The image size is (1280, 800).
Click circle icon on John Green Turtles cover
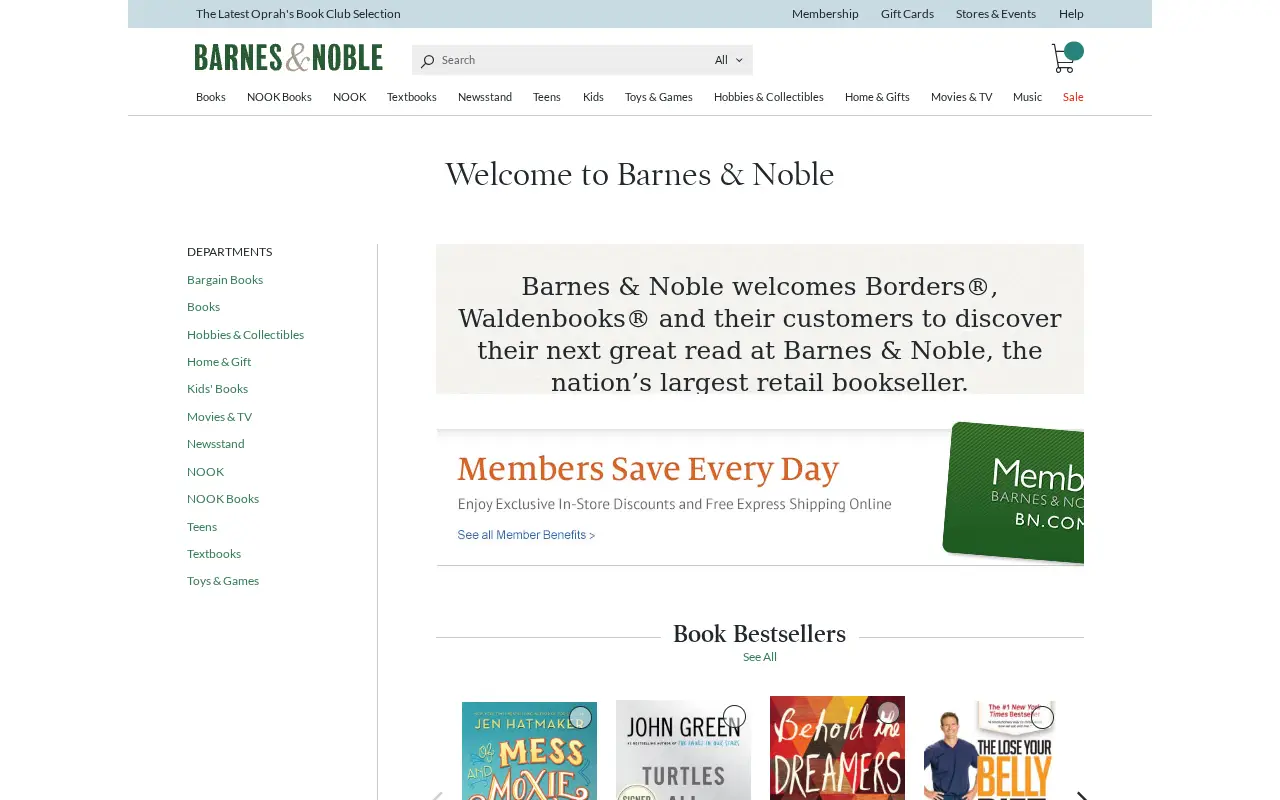[734, 717]
